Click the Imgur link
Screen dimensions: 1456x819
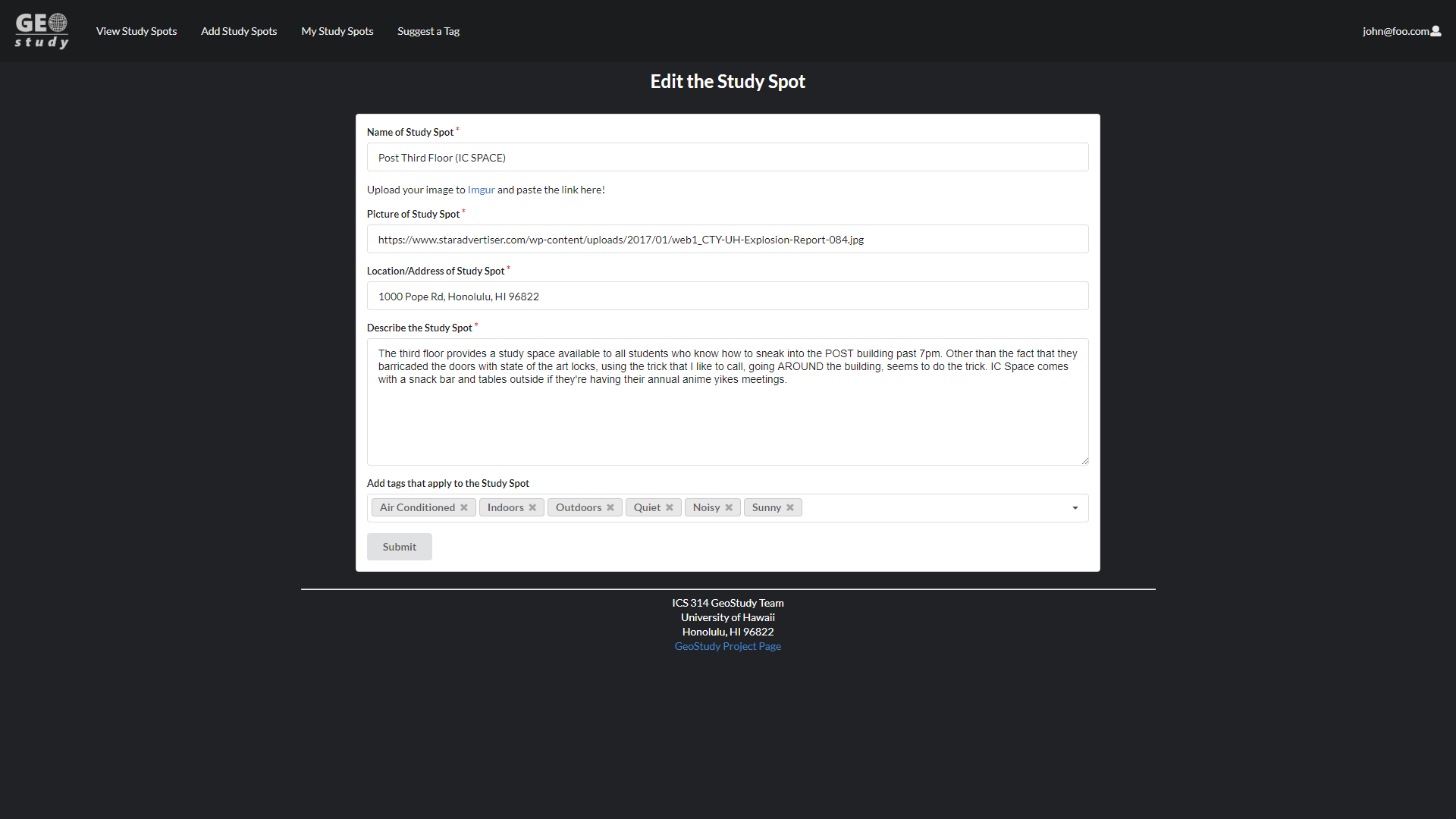(x=481, y=189)
